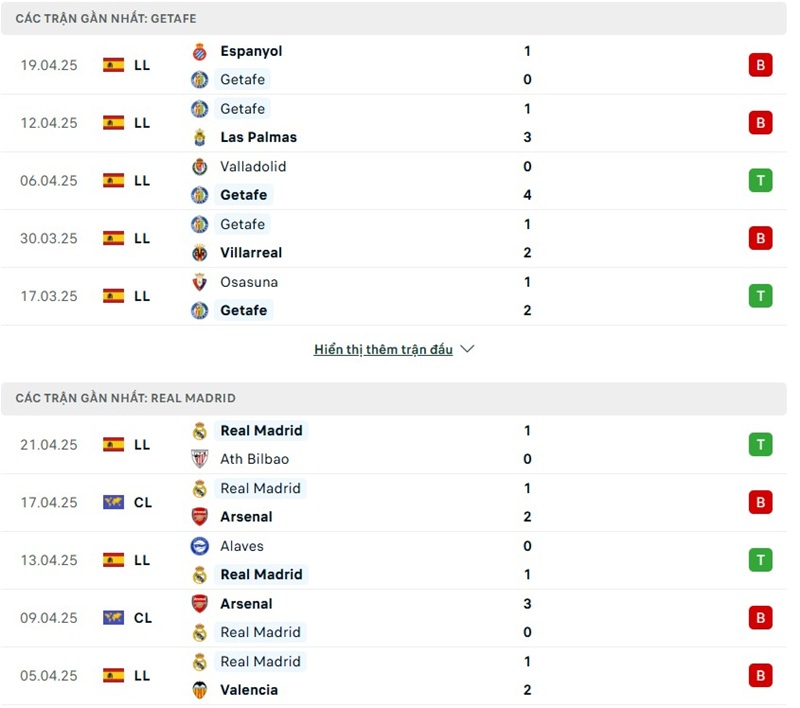Click the Arsenal crest in 17.04.25 match
The height and width of the screenshot is (708, 800).
click(199, 517)
